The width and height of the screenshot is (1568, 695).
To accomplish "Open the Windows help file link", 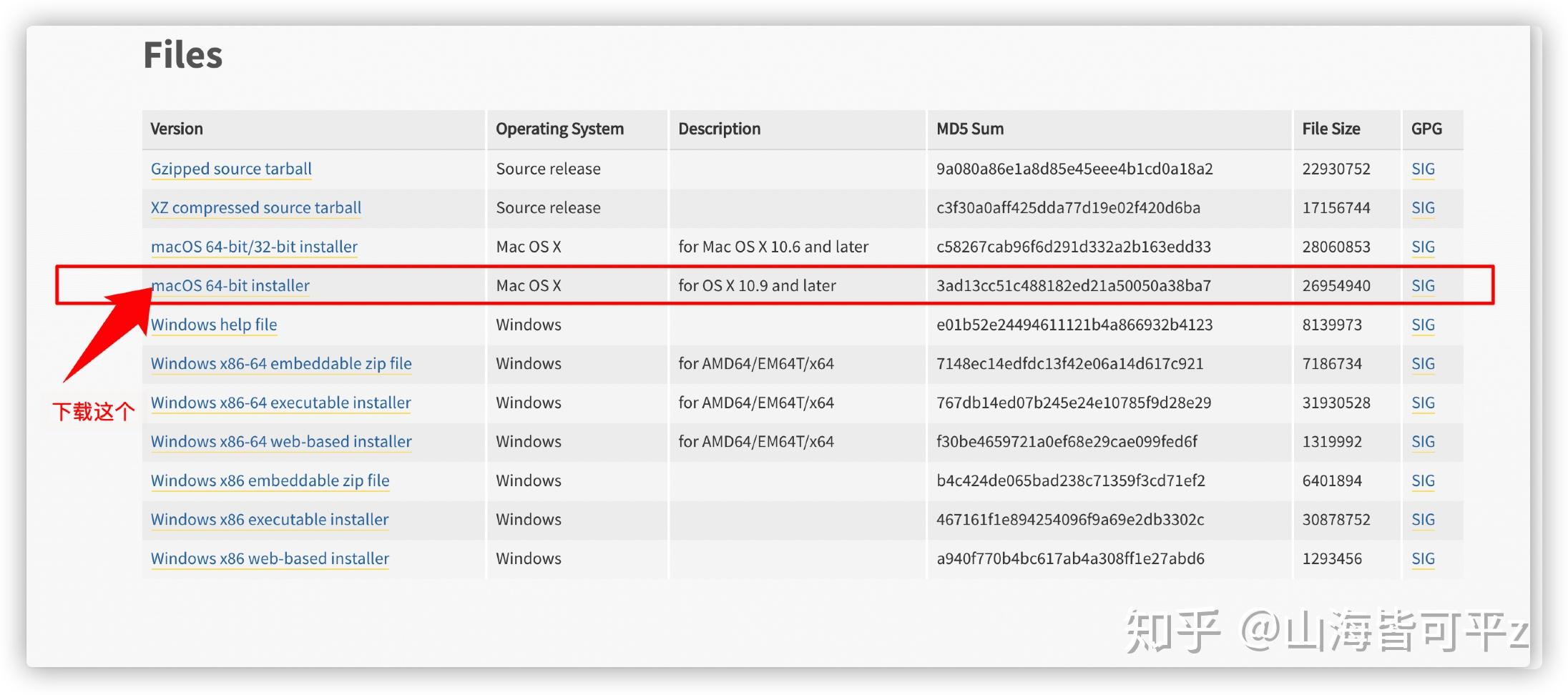I will 214,325.
